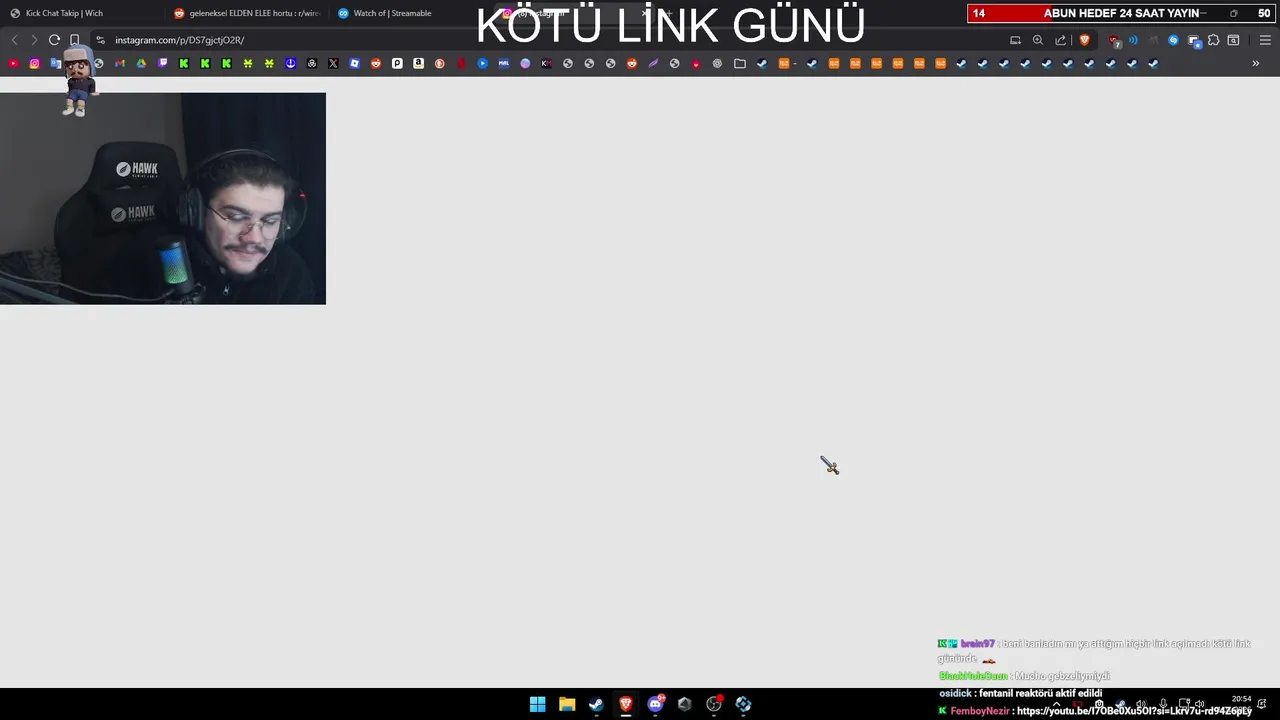This screenshot has height=720, width=1280.
Task: Open the Twitch bookmark
Action: (x=163, y=64)
